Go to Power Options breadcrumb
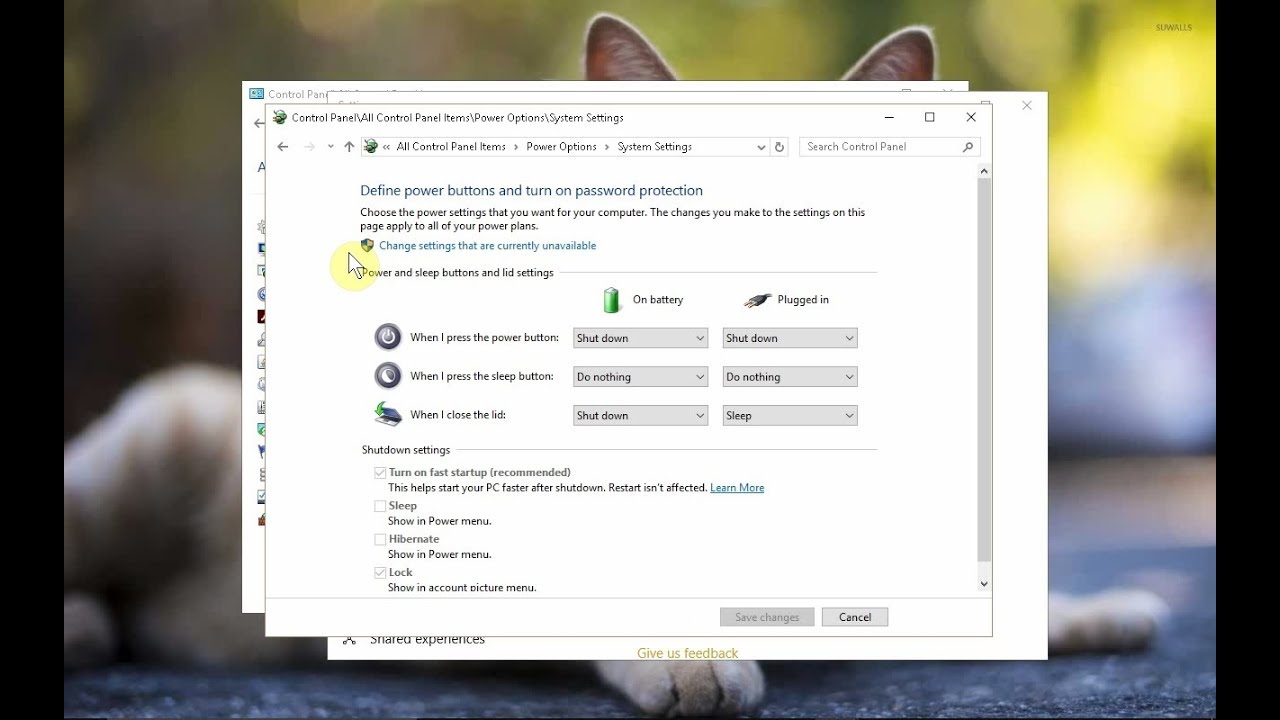The width and height of the screenshot is (1280, 720). tap(561, 147)
